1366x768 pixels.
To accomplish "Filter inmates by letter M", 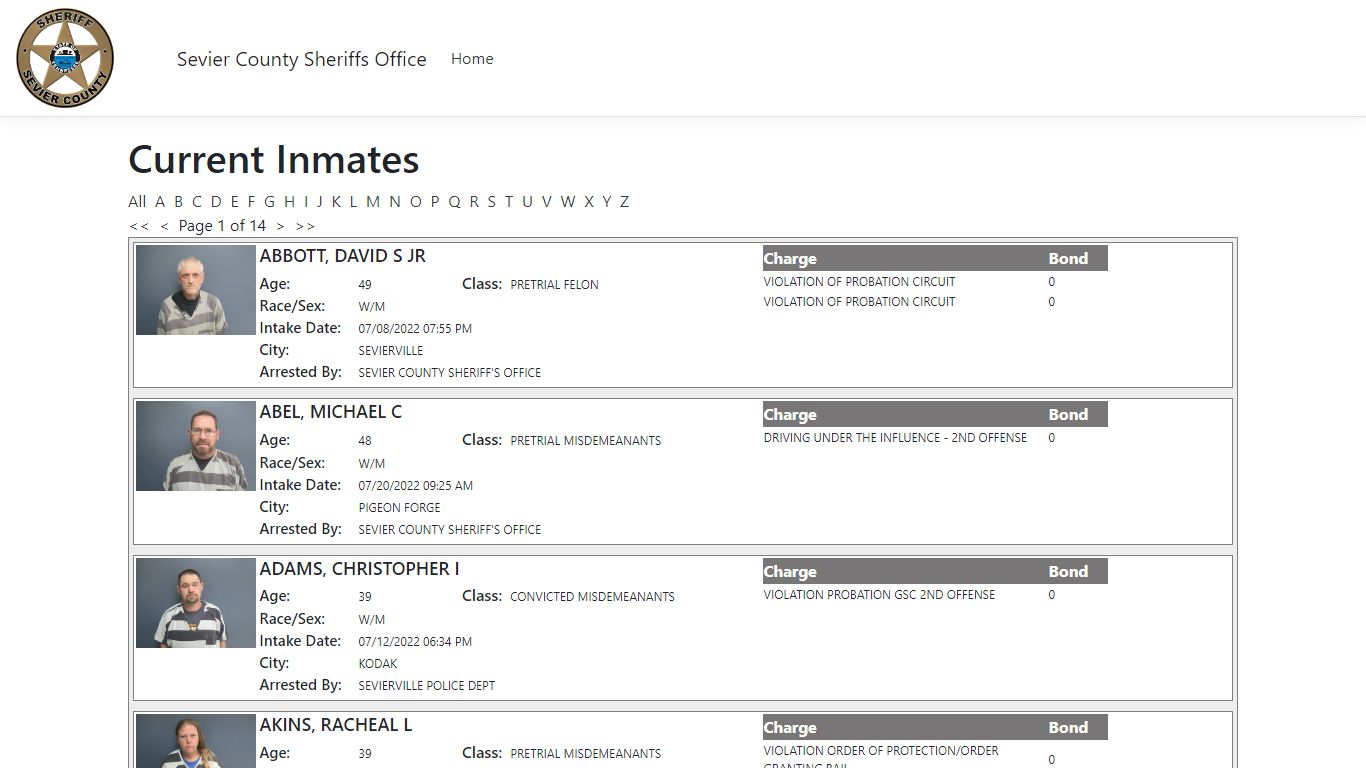I will point(373,201).
